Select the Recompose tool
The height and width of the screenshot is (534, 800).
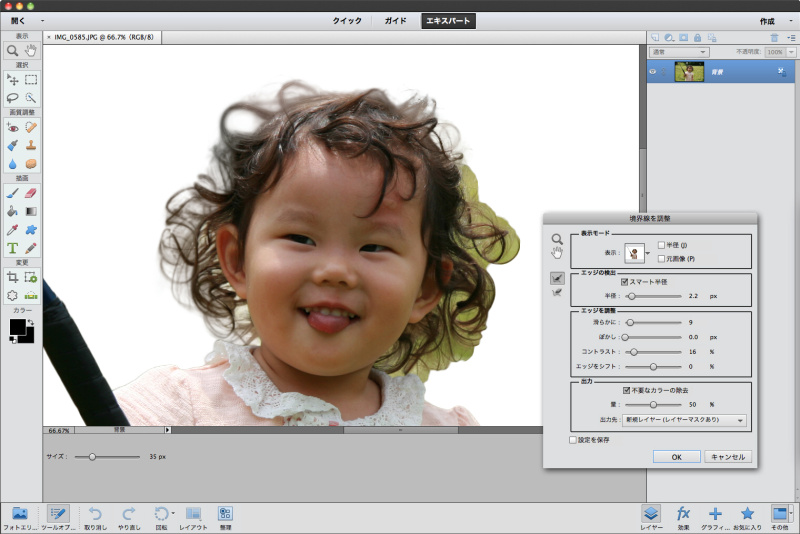pyautogui.click(x=31, y=277)
